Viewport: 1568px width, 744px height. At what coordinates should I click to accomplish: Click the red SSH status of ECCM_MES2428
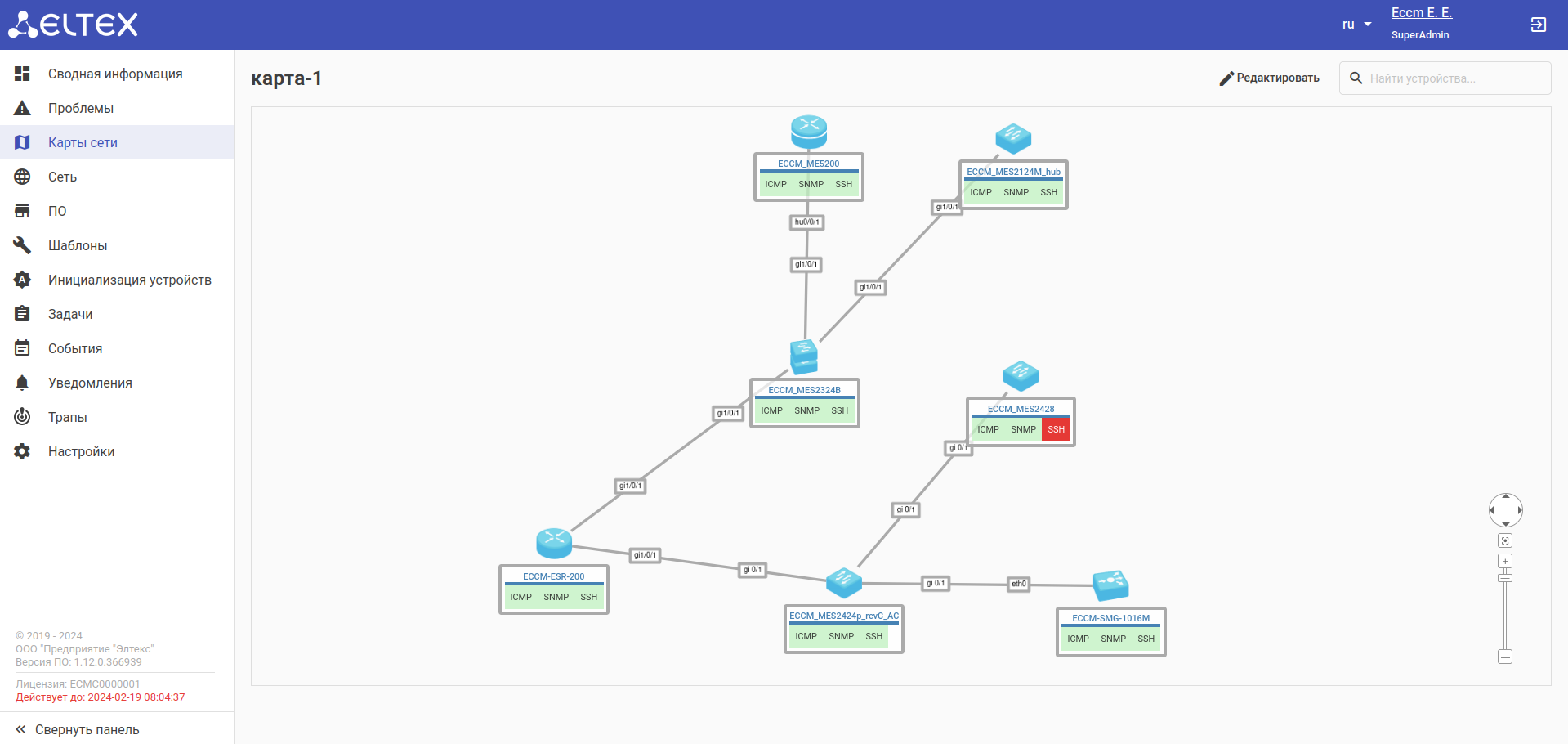coord(1056,429)
